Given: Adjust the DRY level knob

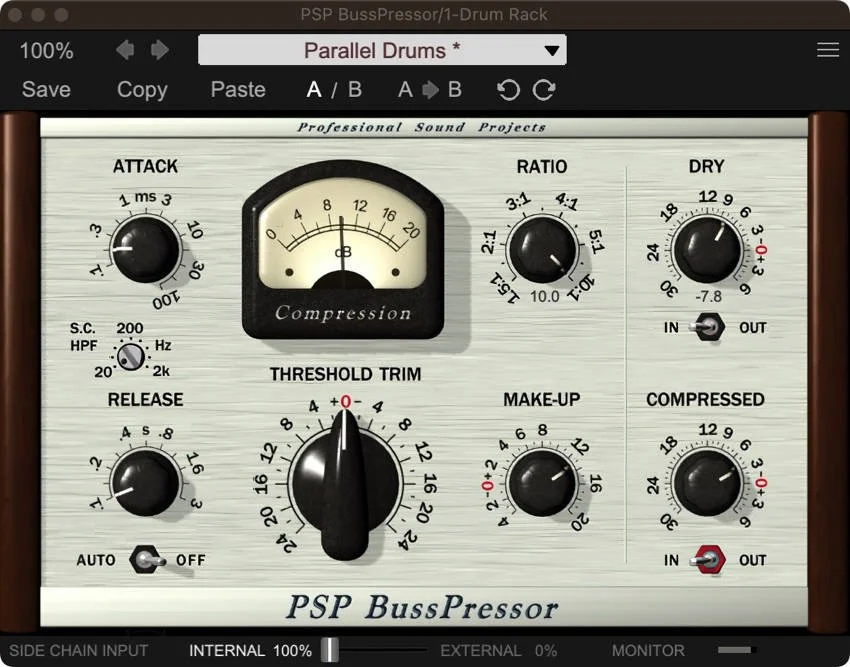Looking at the screenshot, I should pyautogui.click(x=707, y=248).
